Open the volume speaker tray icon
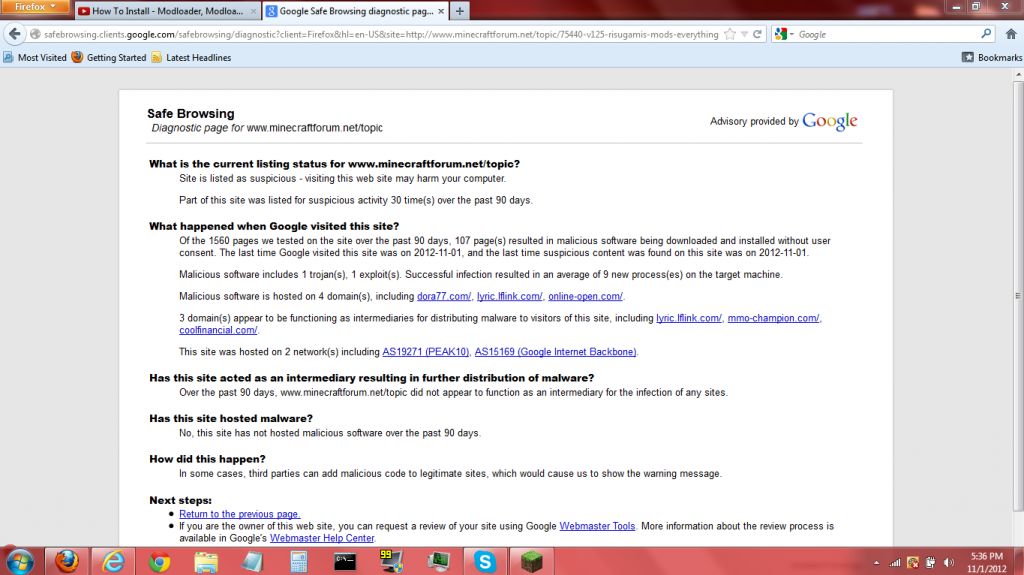Viewport: 1024px width, 575px height. click(949, 563)
